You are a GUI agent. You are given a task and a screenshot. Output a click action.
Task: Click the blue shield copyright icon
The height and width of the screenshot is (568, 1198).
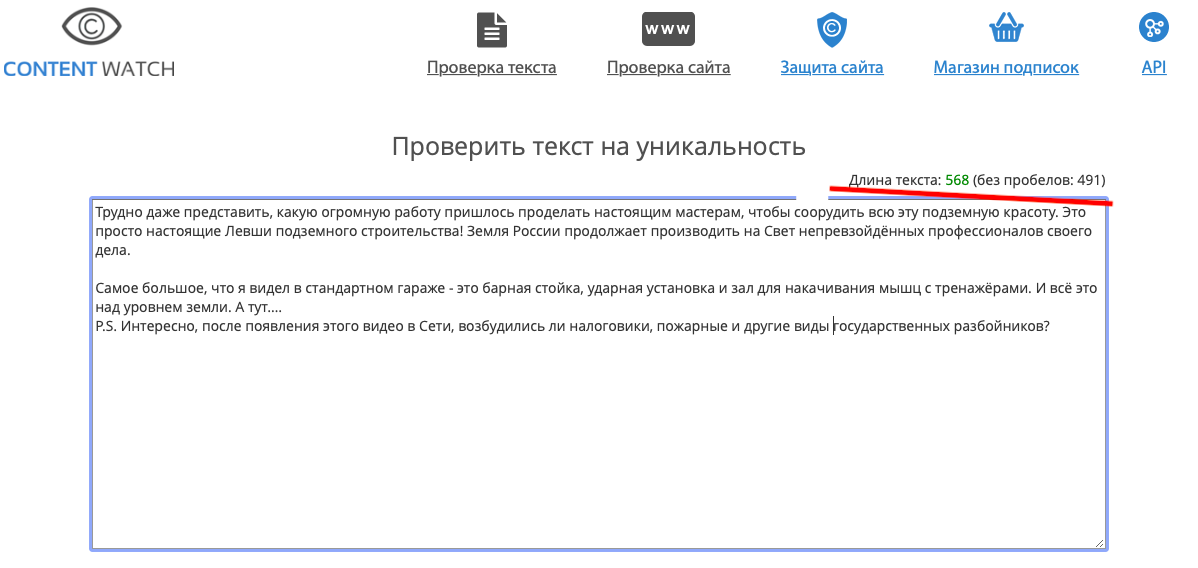(x=831, y=30)
